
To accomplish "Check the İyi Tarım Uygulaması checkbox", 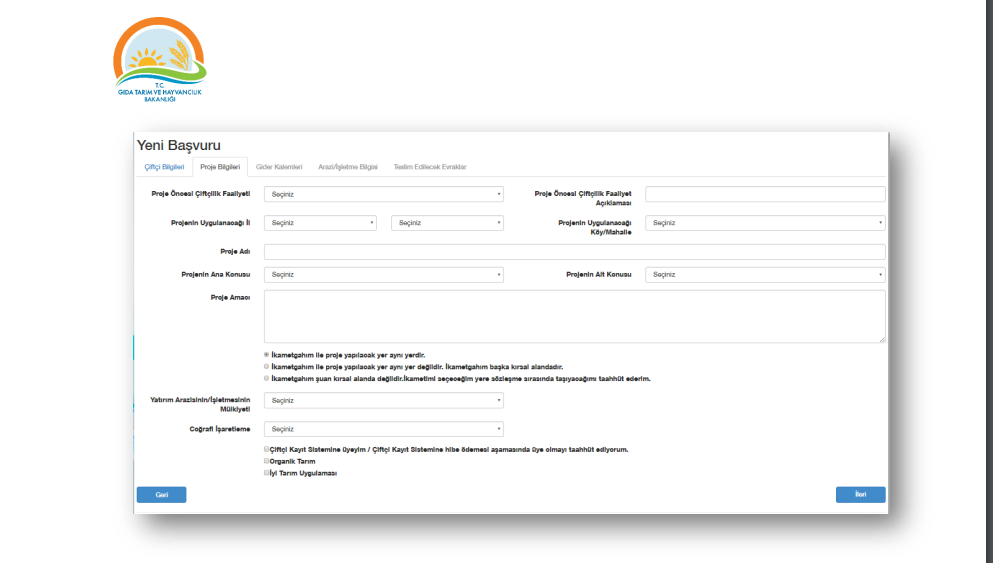I will click(x=267, y=473).
